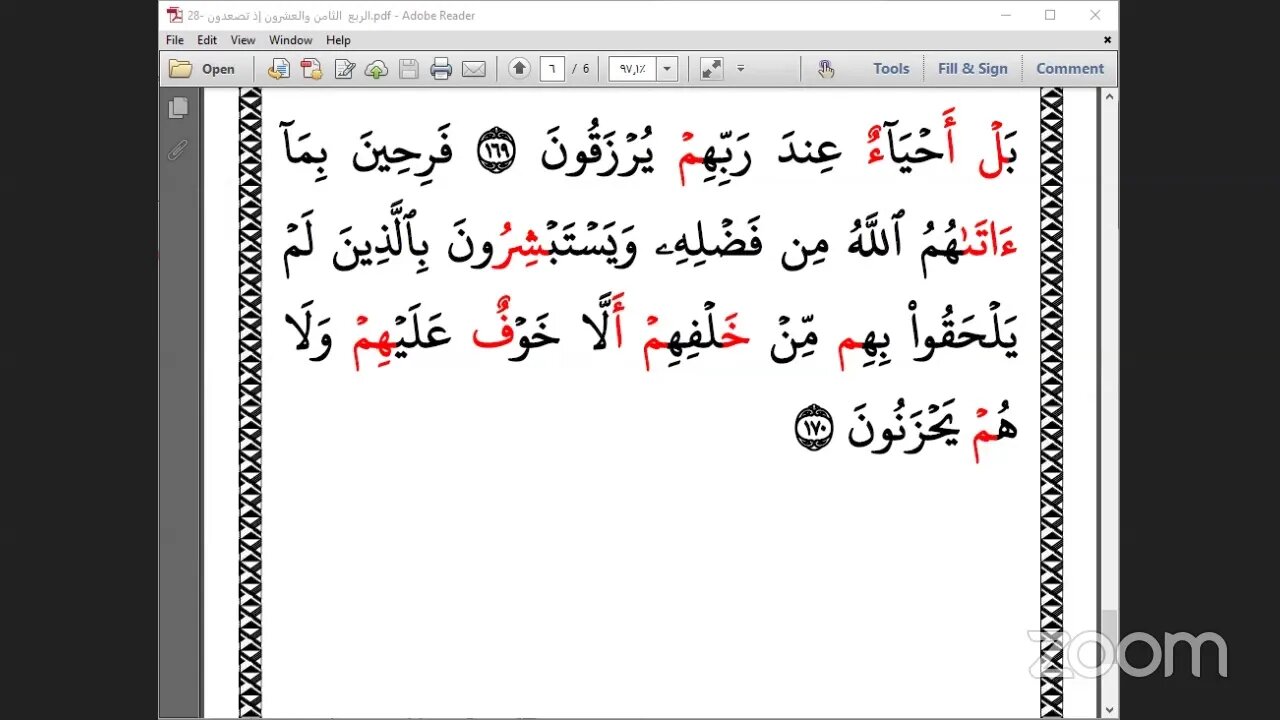Open the Window menu
The image size is (1280, 720).
(x=291, y=40)
